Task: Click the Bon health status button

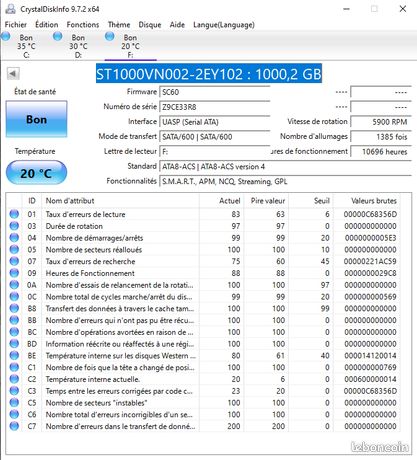Action: click(x=36, y=119)
